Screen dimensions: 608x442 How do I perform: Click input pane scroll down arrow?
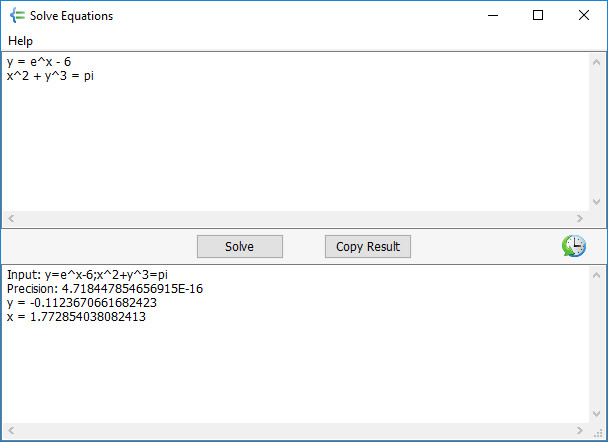597,202
